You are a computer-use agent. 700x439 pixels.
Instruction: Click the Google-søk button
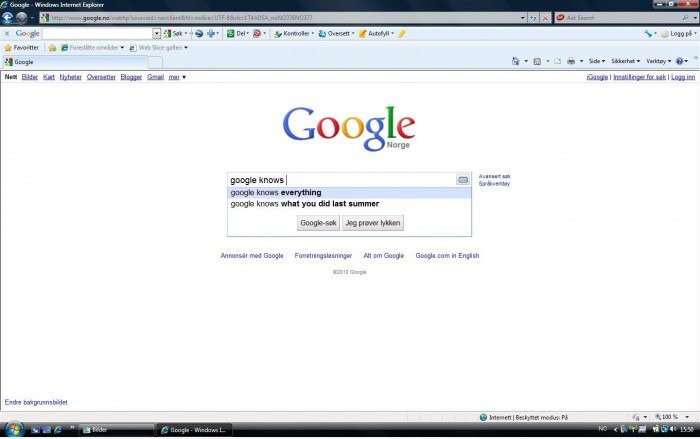click(x=318, y=223)
